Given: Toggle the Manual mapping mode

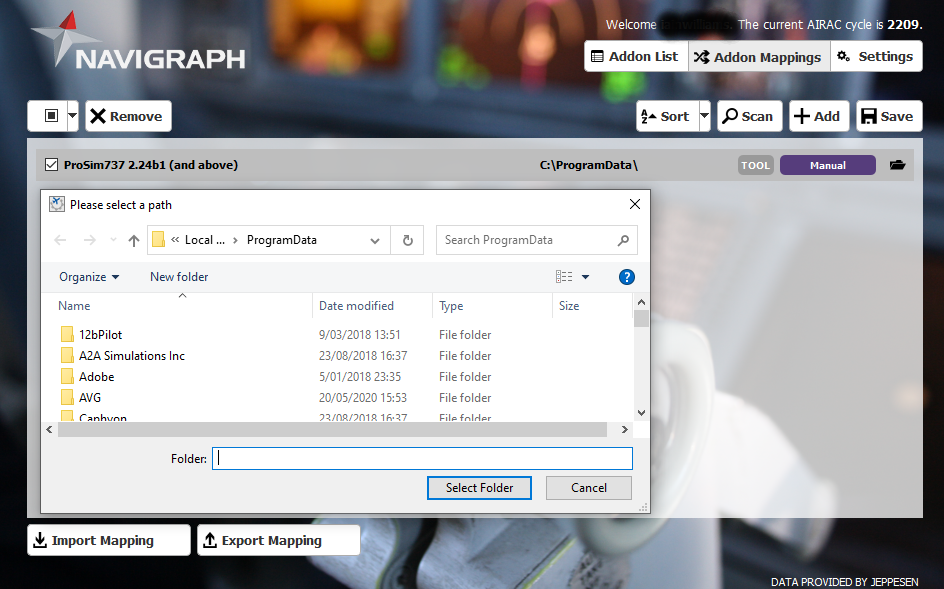Looking at the screenshot, I should 827,164.
